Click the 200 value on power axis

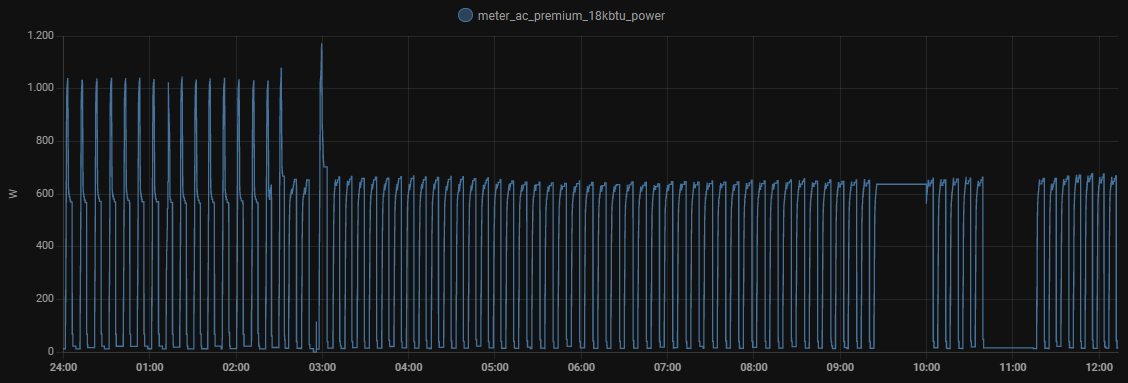46,299
